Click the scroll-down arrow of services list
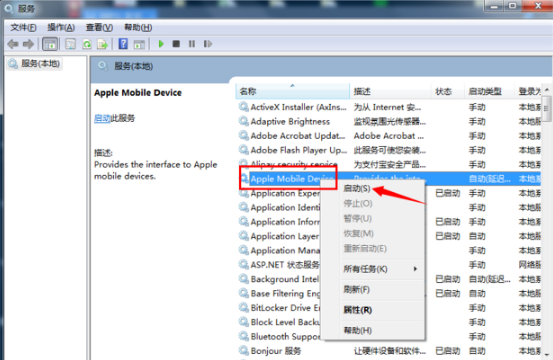Image resolution: width=553 pixels, height=360 pixels. click(547, 354)
